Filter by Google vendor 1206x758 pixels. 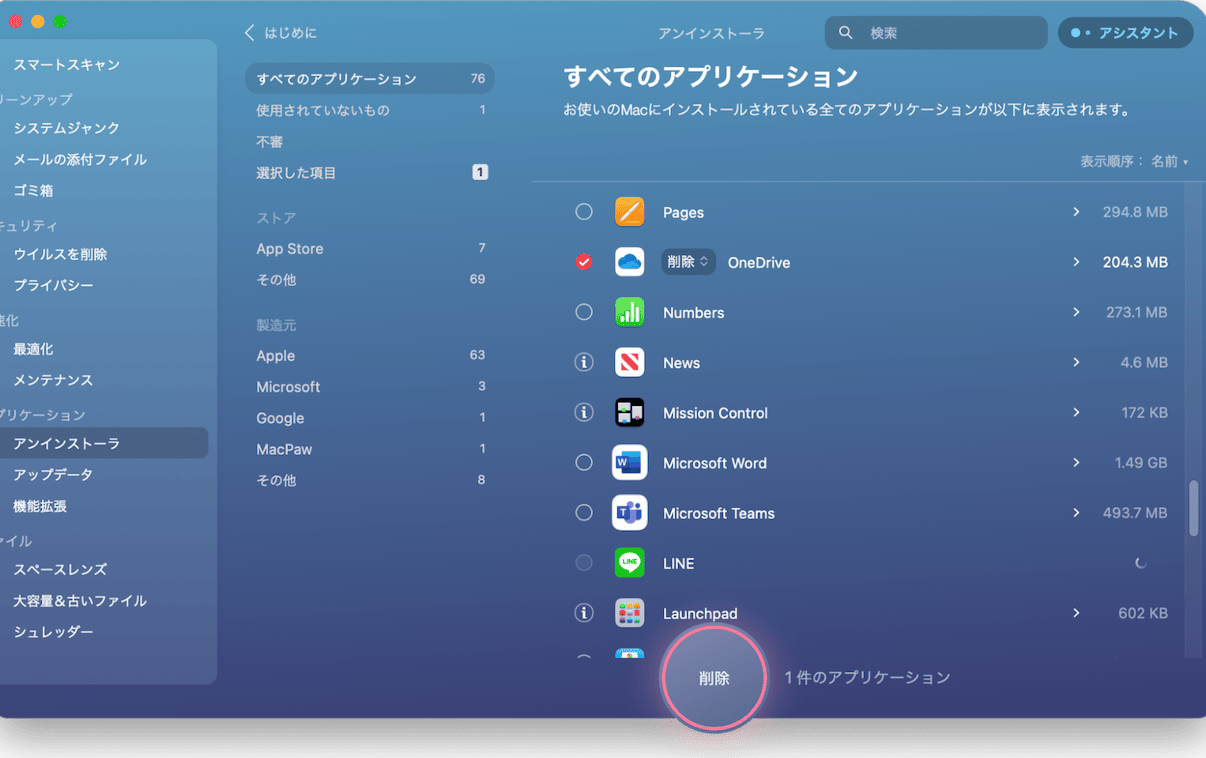[370, 418]
